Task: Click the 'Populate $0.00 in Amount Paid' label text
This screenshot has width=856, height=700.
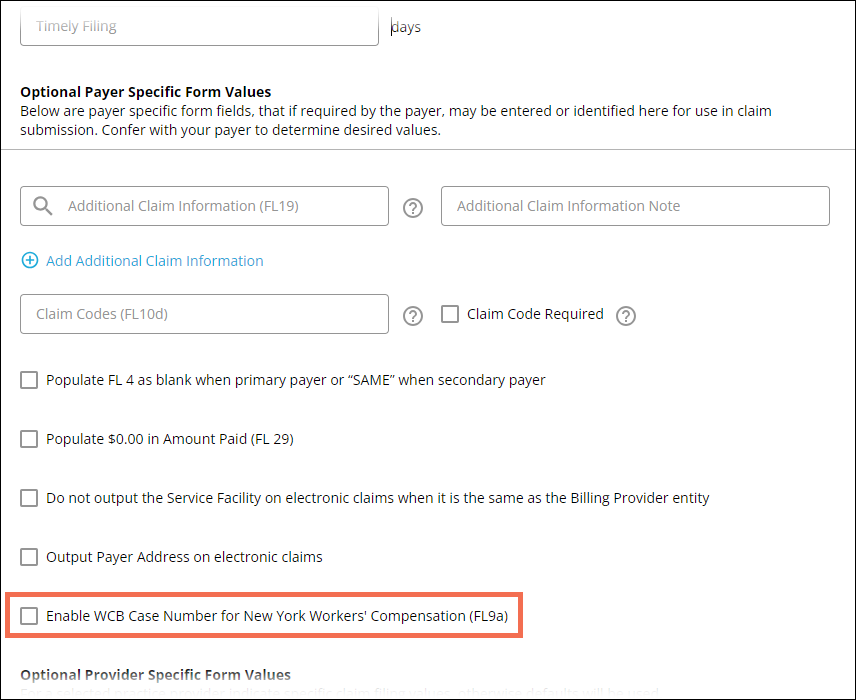Action: pos(170,439)
